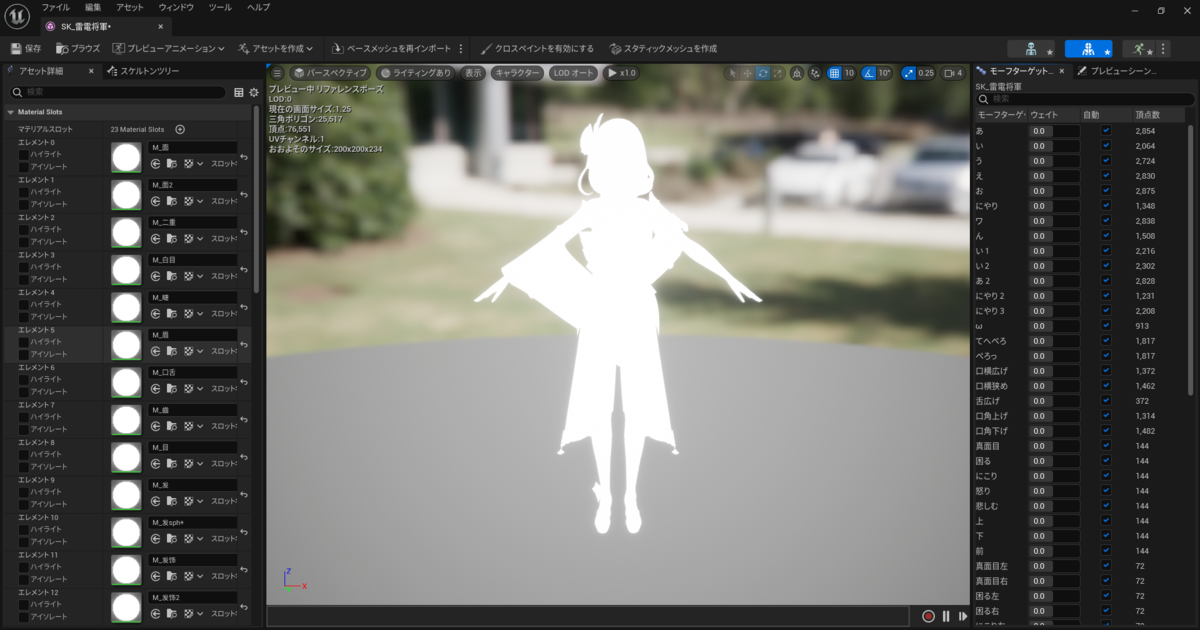The height and width of the screenshot is (630, 1200).
Task: Enable ハイライト checkbox for エレメント 2
Action: (24, 229)
